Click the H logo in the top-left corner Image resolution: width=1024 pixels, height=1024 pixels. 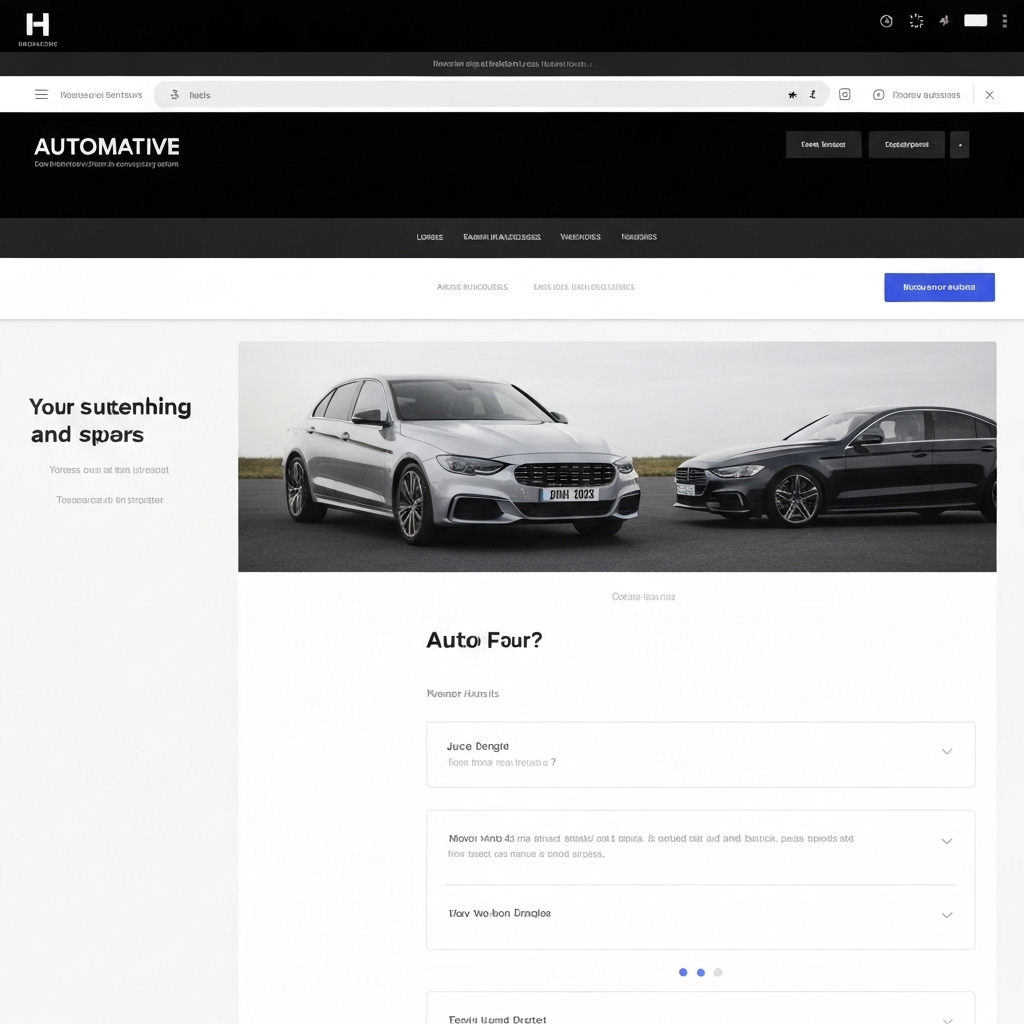38,25
